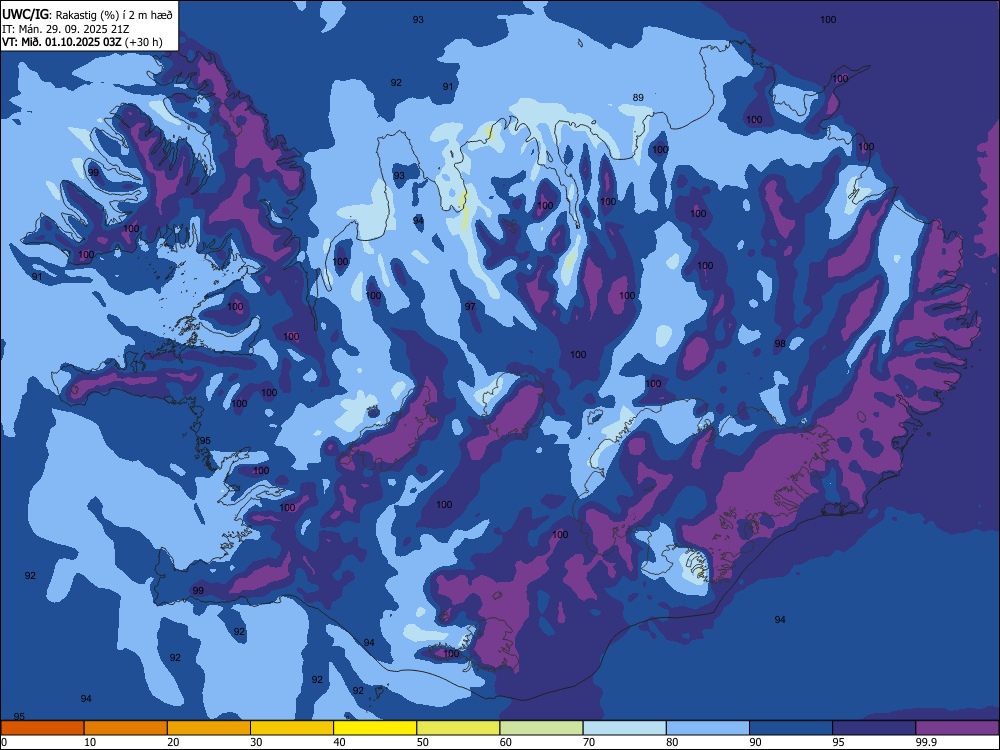Select the 'IT: Mán. 29. 09. 2025 21Z' line
The width and height of the screenshot is (1000, 750).
pyautogui.click(x=66, y=29)
